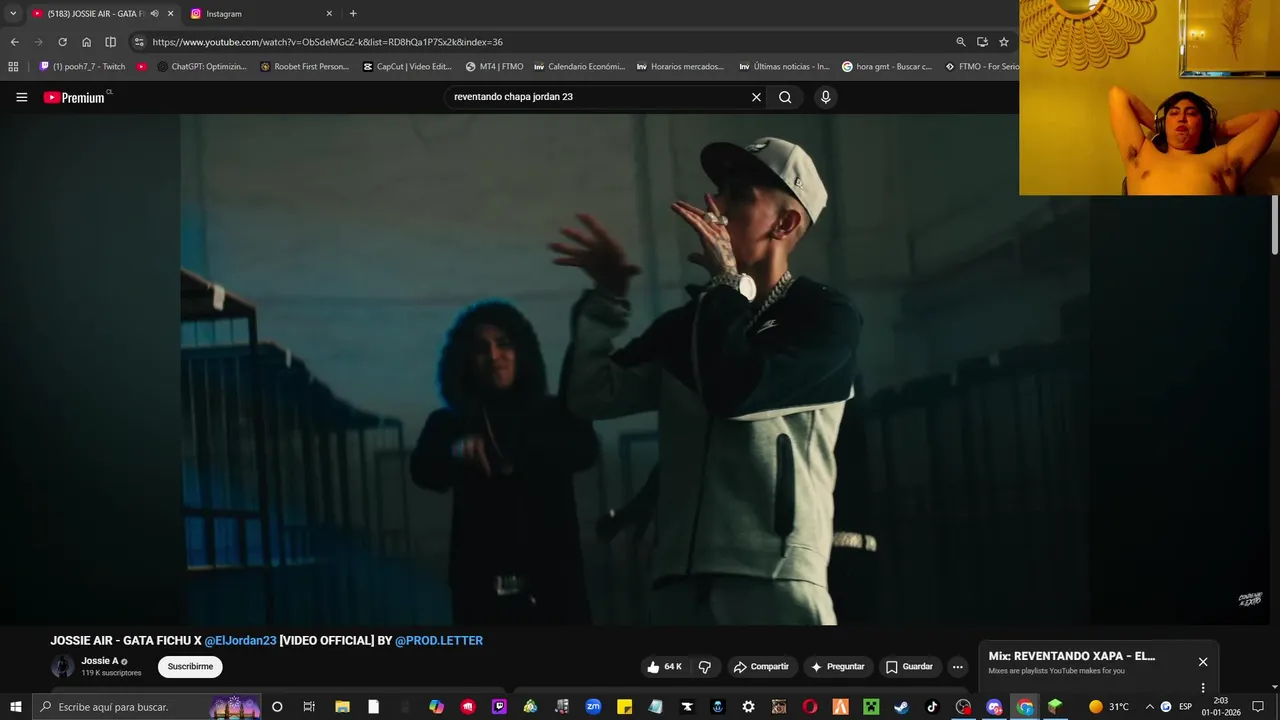Image resolution: width=1280 pixels, height=720 pixels.
Task: Share the video via Compartir
Action: pyautogui.click(x=761, y=667)
